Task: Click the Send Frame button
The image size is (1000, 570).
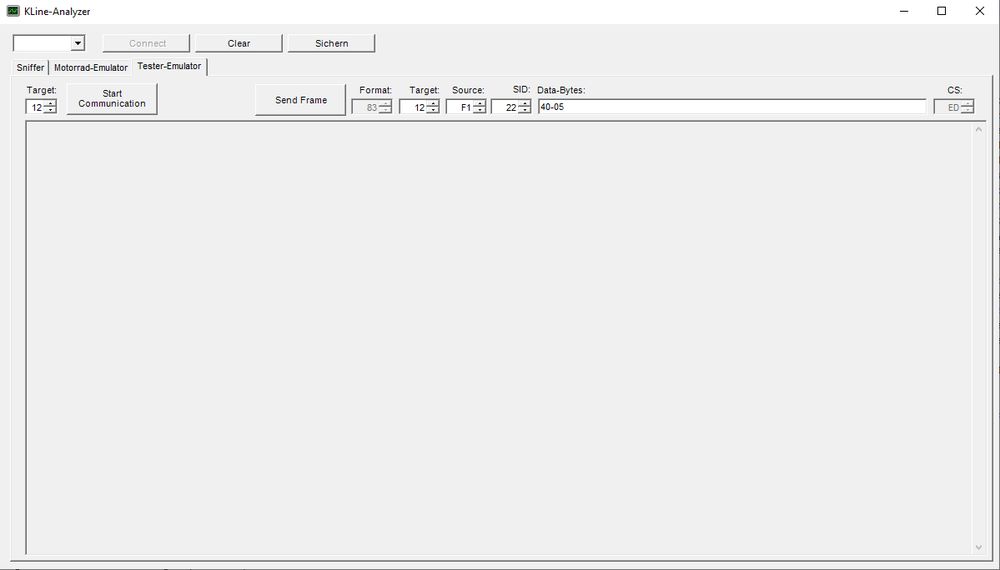Action: [x=301, y=100]
